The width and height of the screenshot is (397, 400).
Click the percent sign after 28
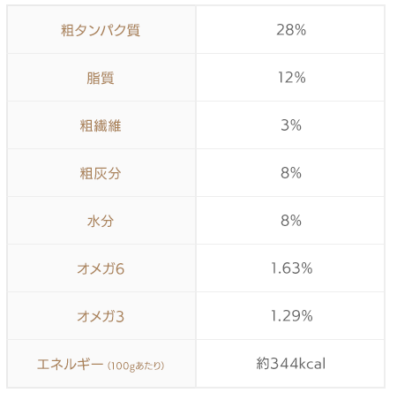click(300, 30)
